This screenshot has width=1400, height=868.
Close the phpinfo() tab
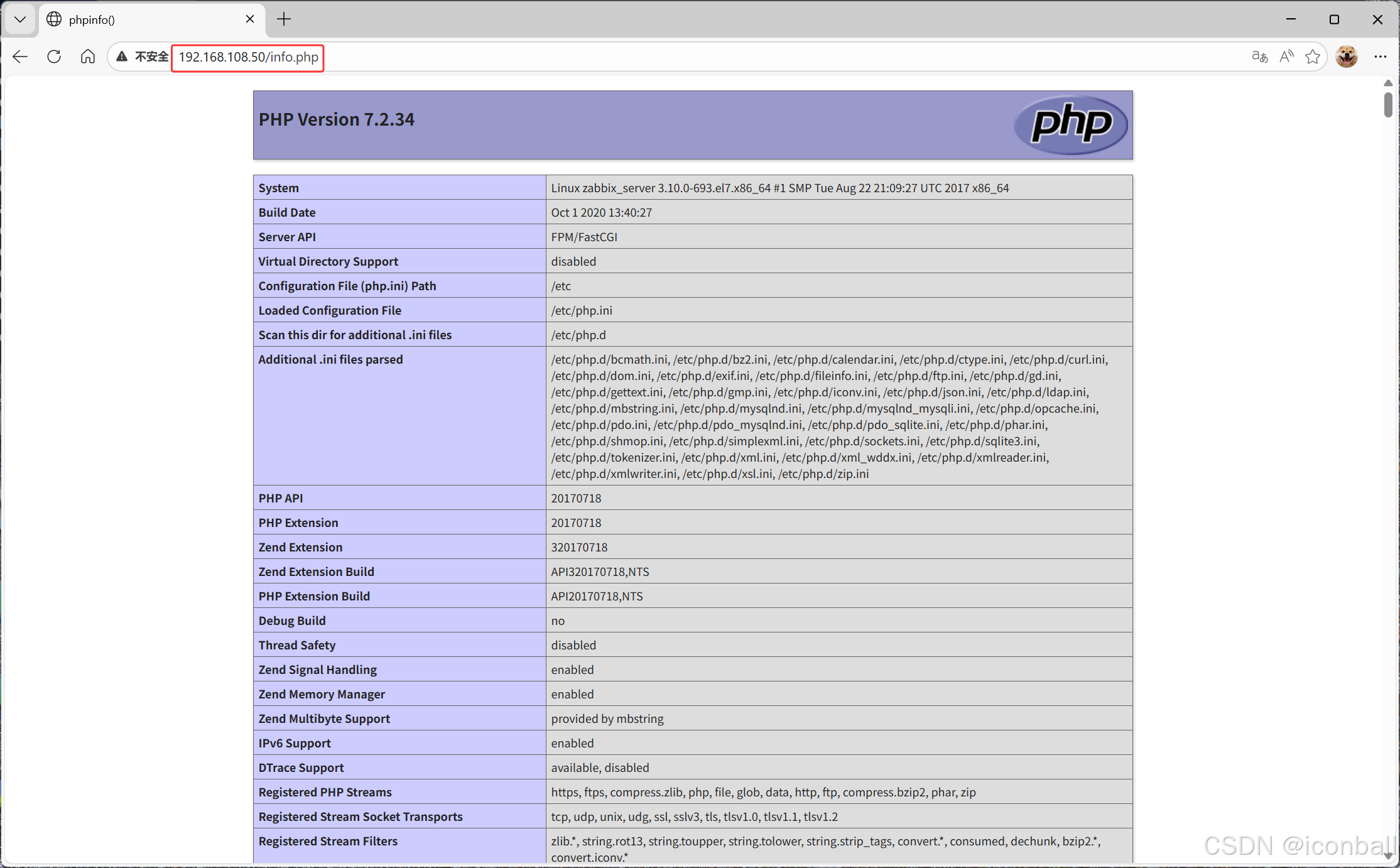[250, 19]
